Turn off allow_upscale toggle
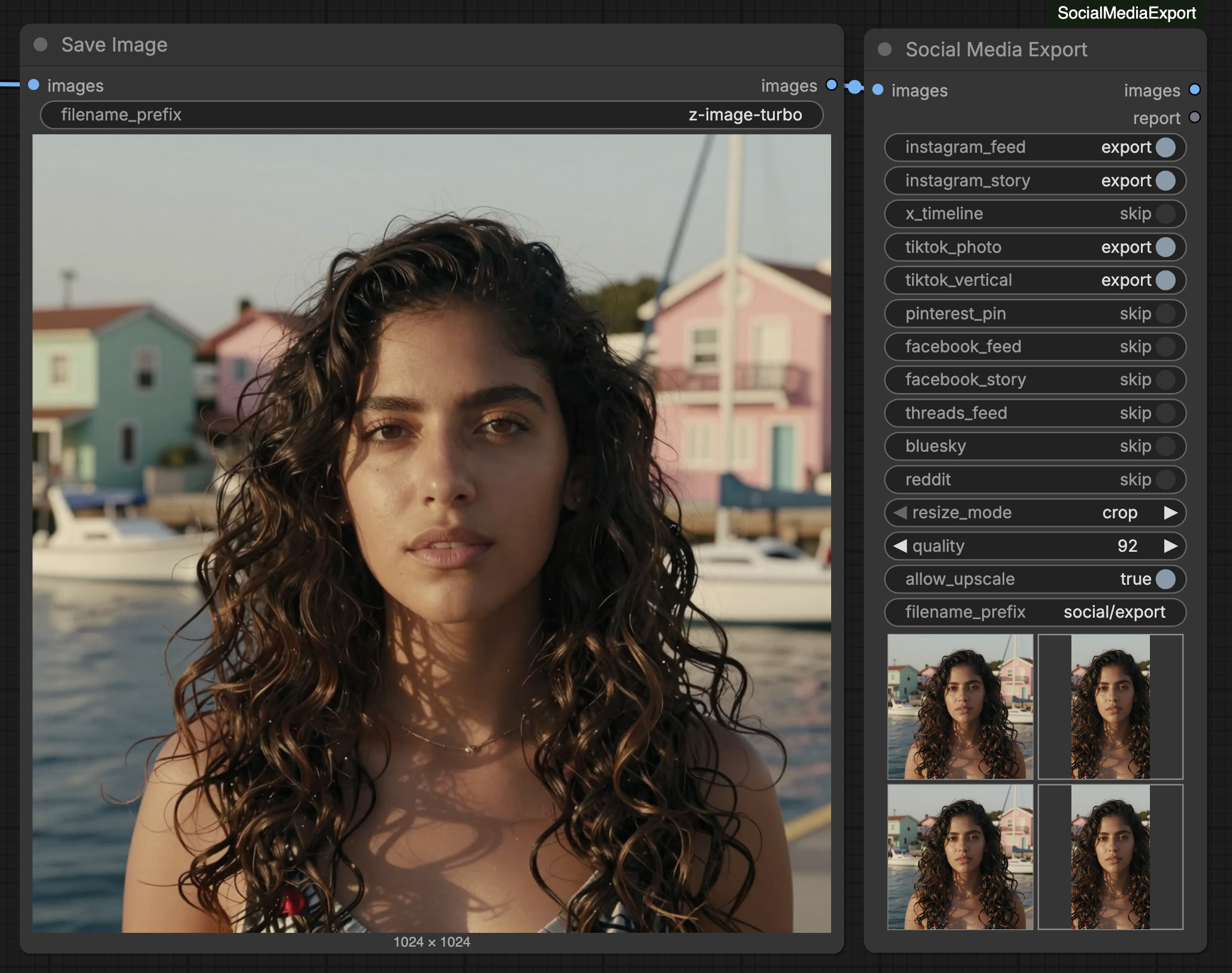The width and height of the screenshot is (1232, 973). coord(1165,579)
